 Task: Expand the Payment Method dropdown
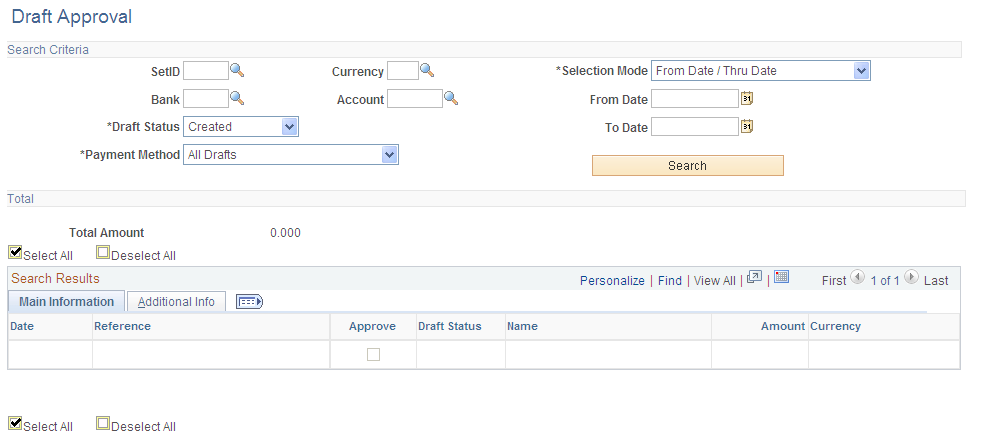[x=389, y=154]
